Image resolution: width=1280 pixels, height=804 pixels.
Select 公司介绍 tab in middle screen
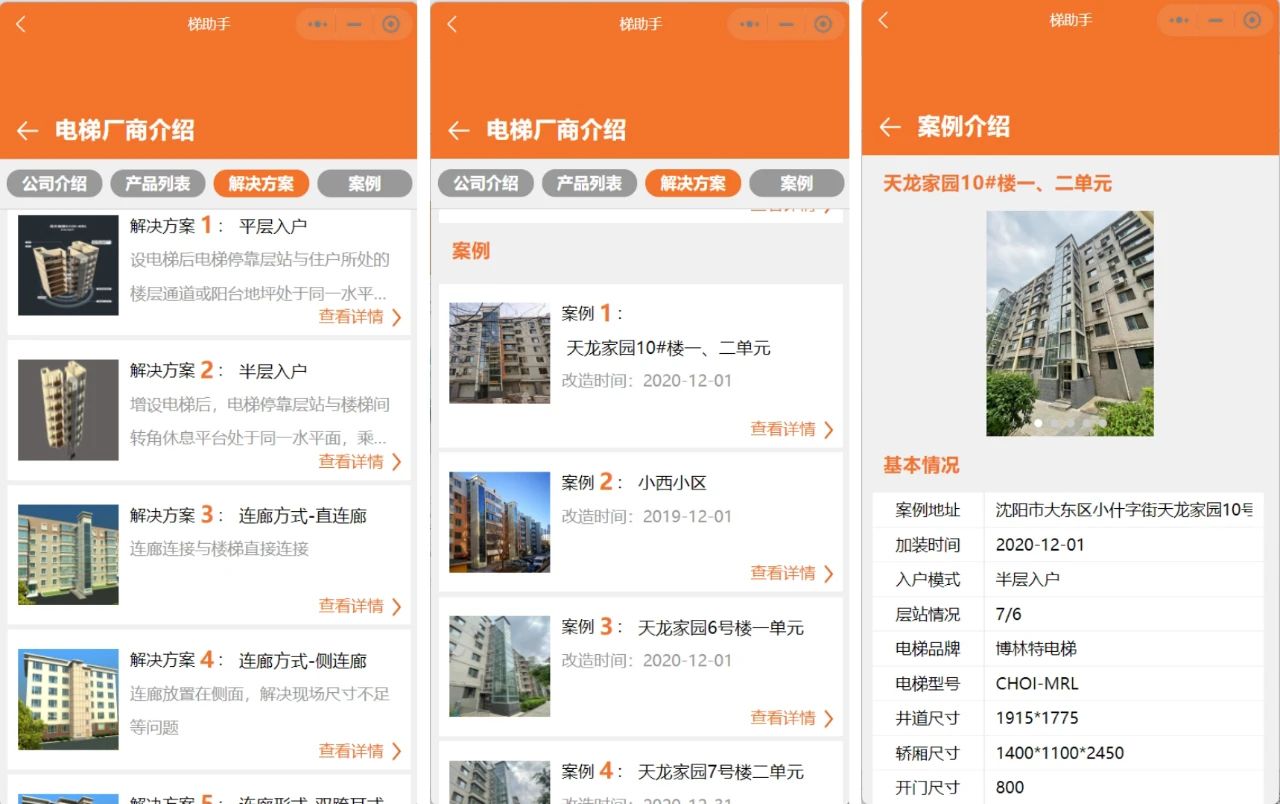click(486, 183)
